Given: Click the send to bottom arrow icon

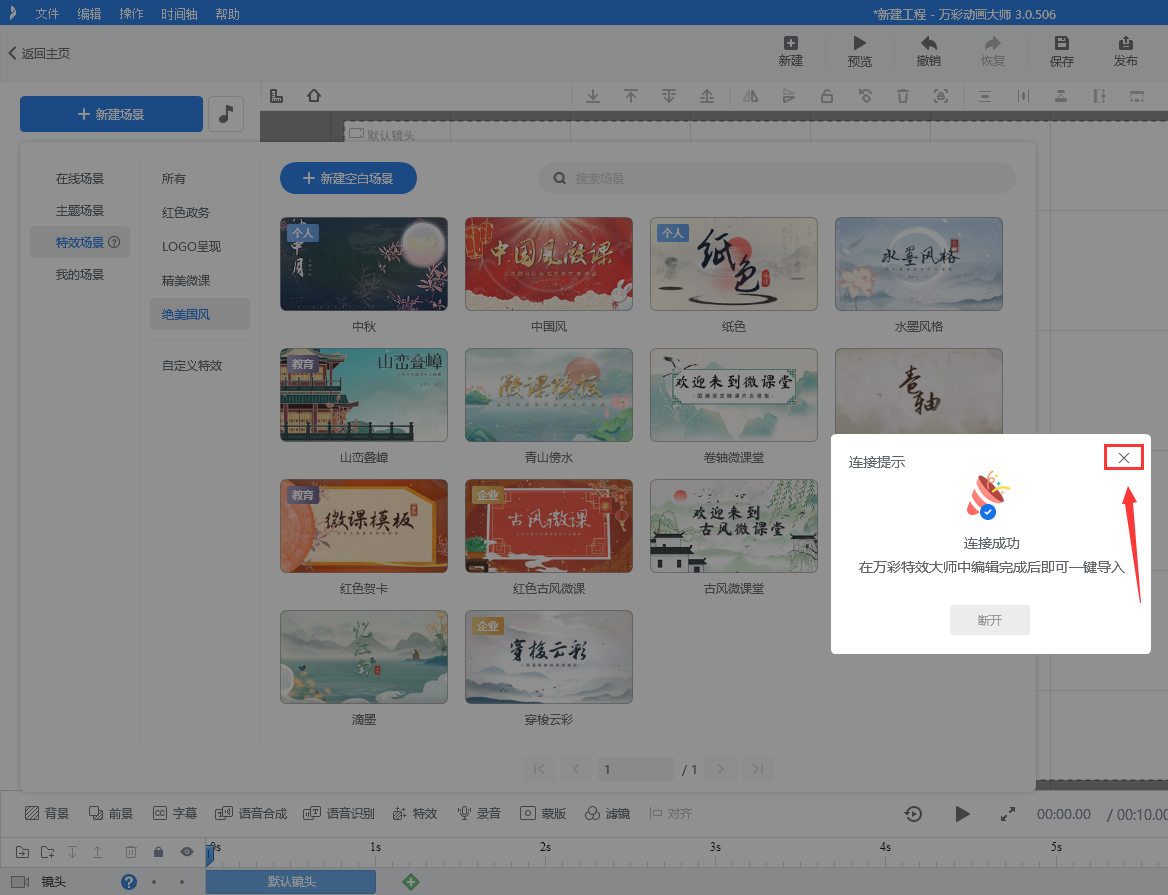Looking at the screenshot, I should coord(593,96).
